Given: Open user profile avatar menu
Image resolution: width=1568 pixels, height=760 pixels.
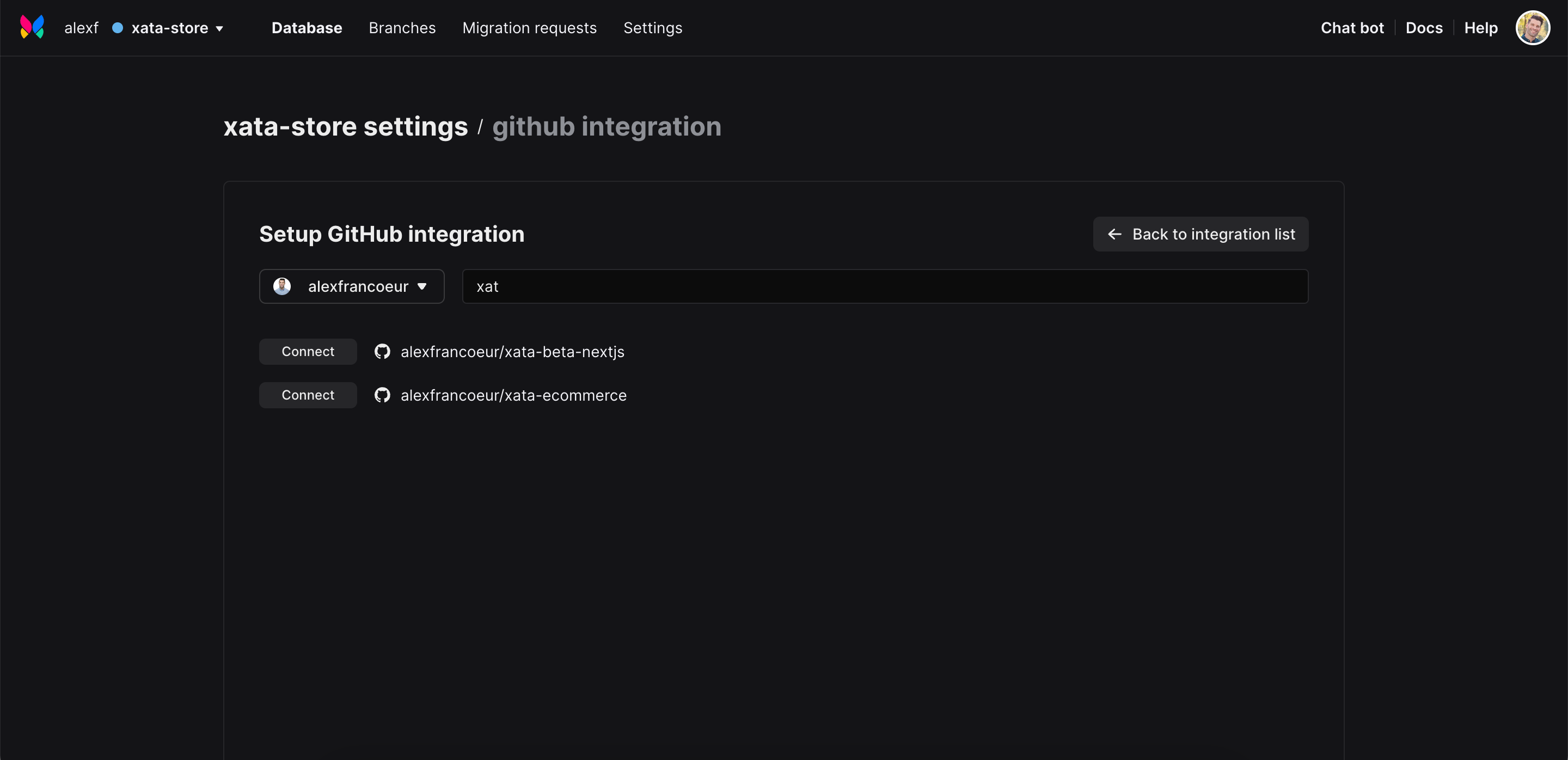Looking at the screenshot, I should click(x=1532, y=28).
